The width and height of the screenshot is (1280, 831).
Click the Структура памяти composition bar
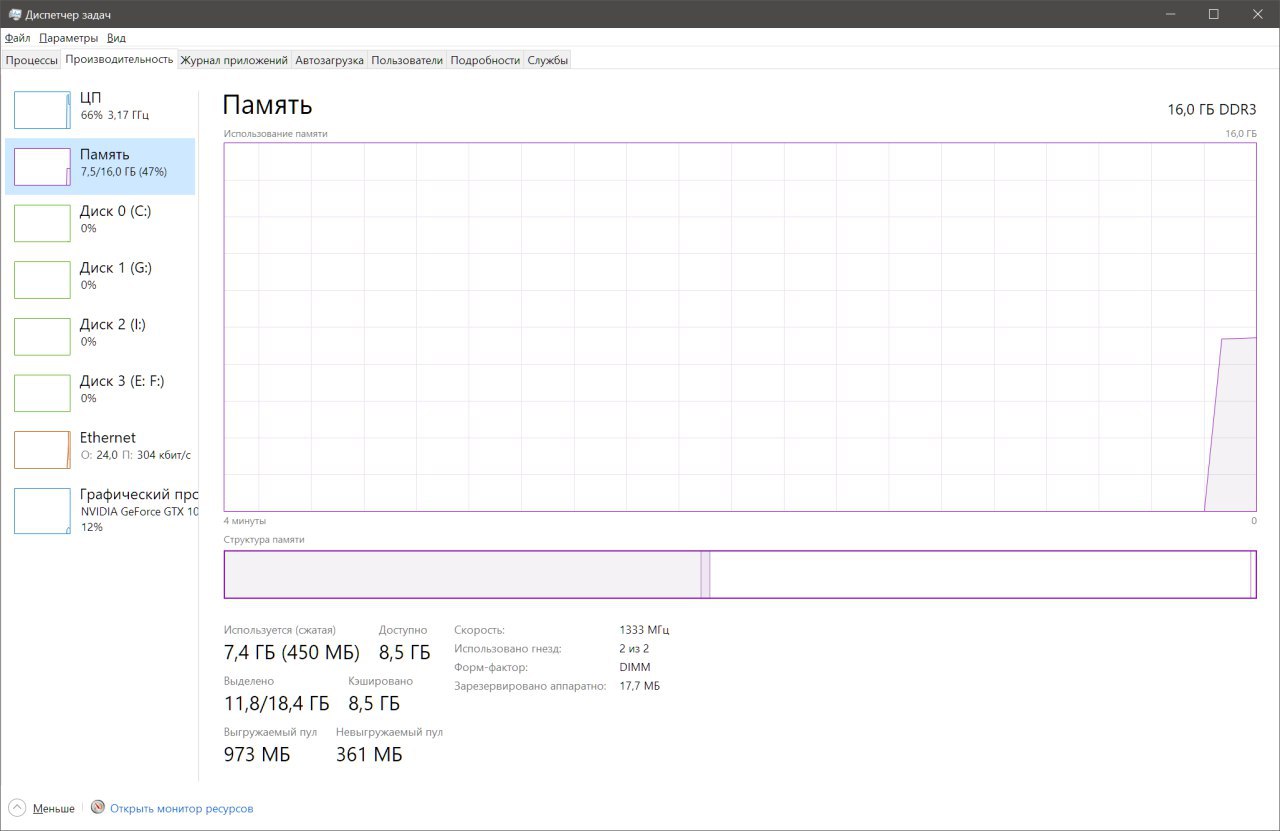coord(740,574)
